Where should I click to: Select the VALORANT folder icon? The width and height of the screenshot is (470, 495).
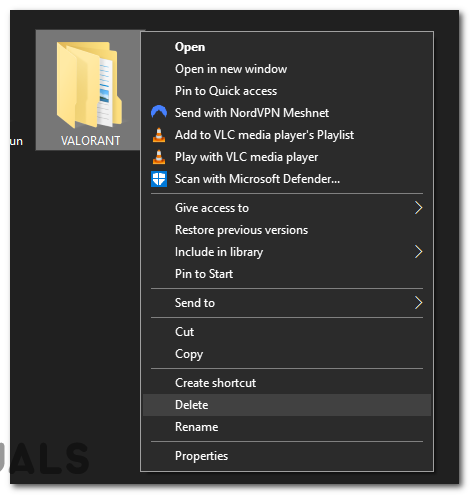click(x=89, y=85)
